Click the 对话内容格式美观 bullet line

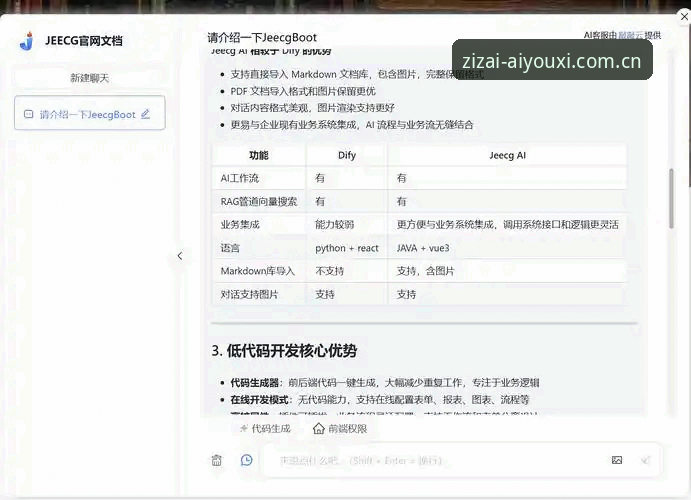313,108
